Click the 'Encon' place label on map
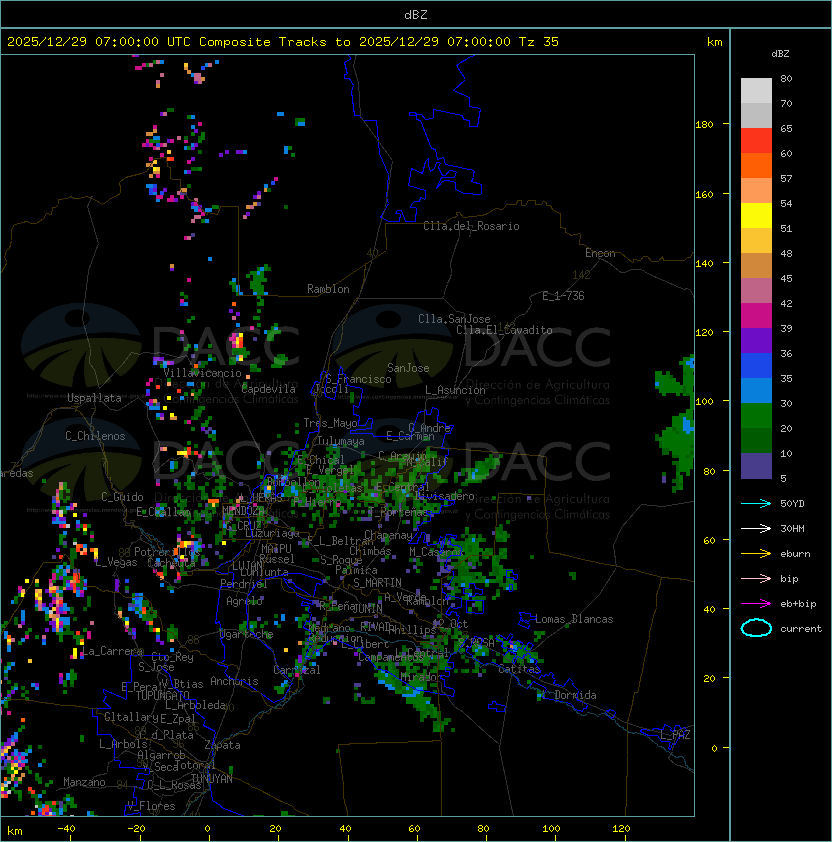832x842 pixels. click(x=600, y=253)
